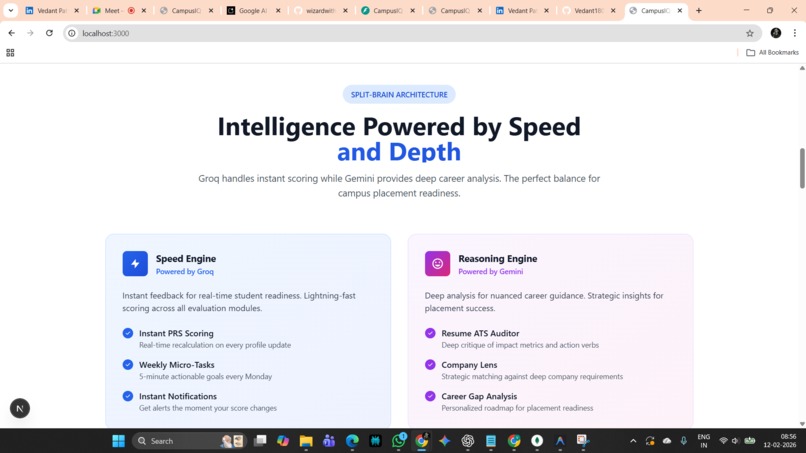Open the Snipping Tool on taskbar

point(583,441)
